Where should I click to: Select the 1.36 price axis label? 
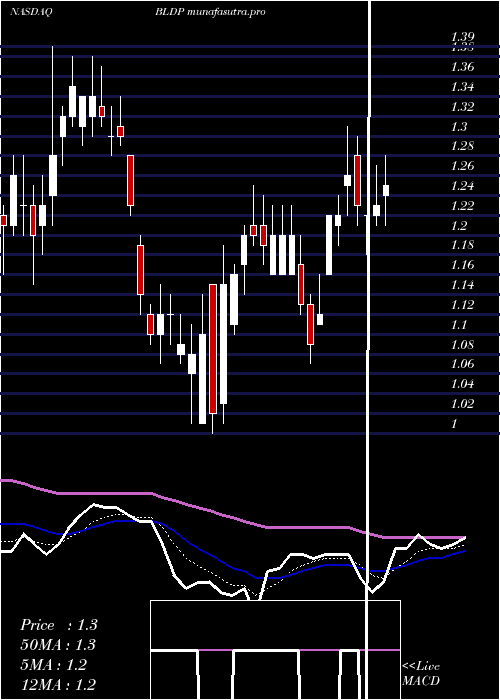coord(462,67)
